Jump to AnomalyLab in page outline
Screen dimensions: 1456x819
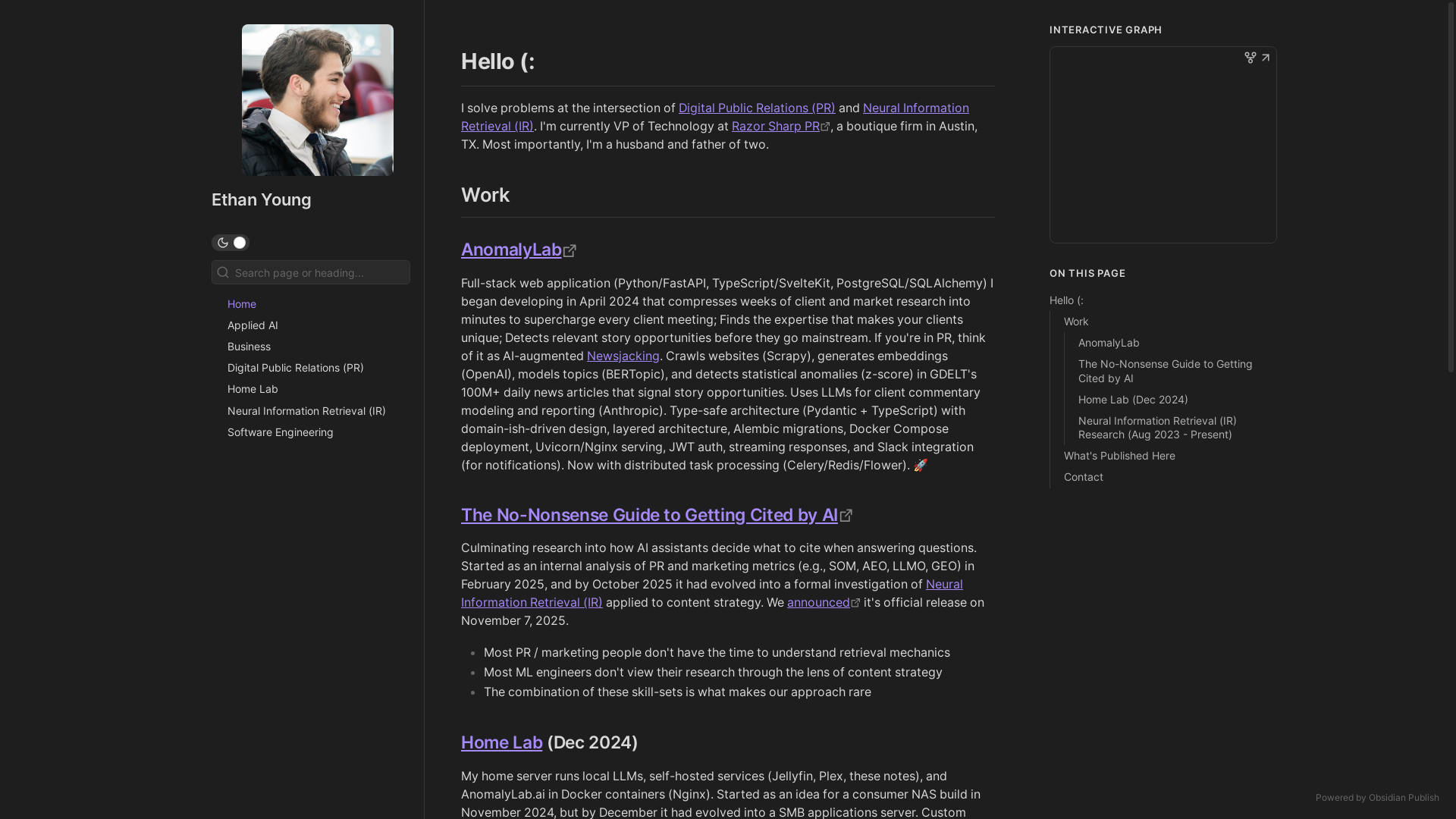1109,343
